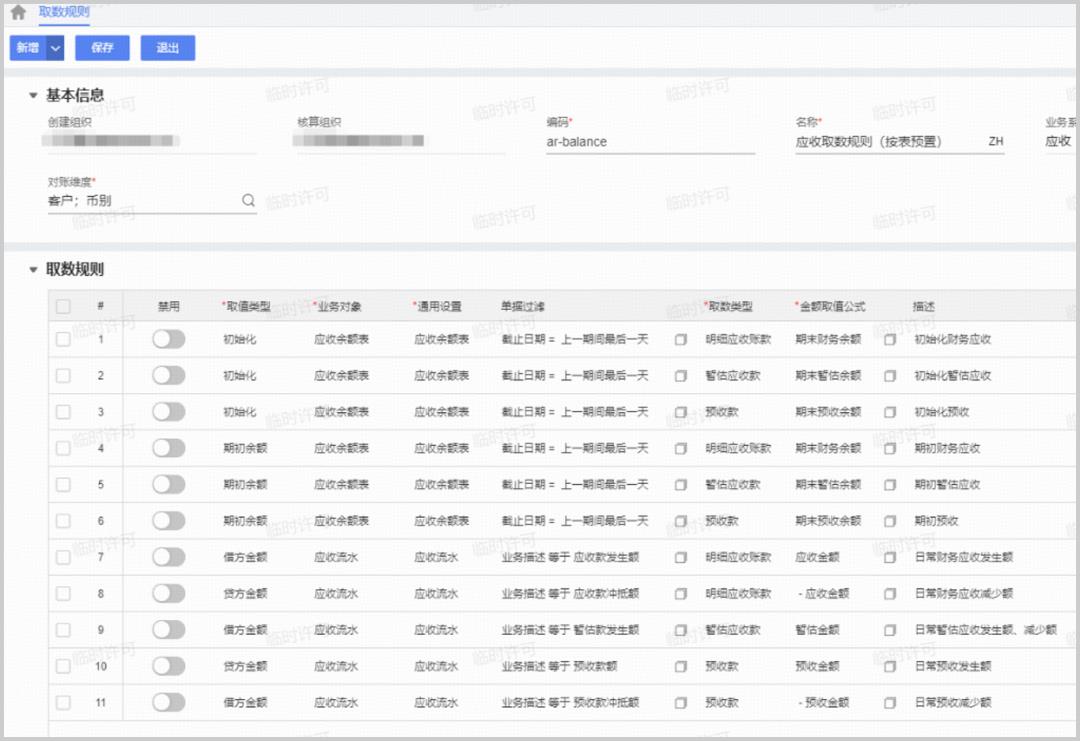Open the filter edit icon on row 5 暂估应收款

(681, 484)
